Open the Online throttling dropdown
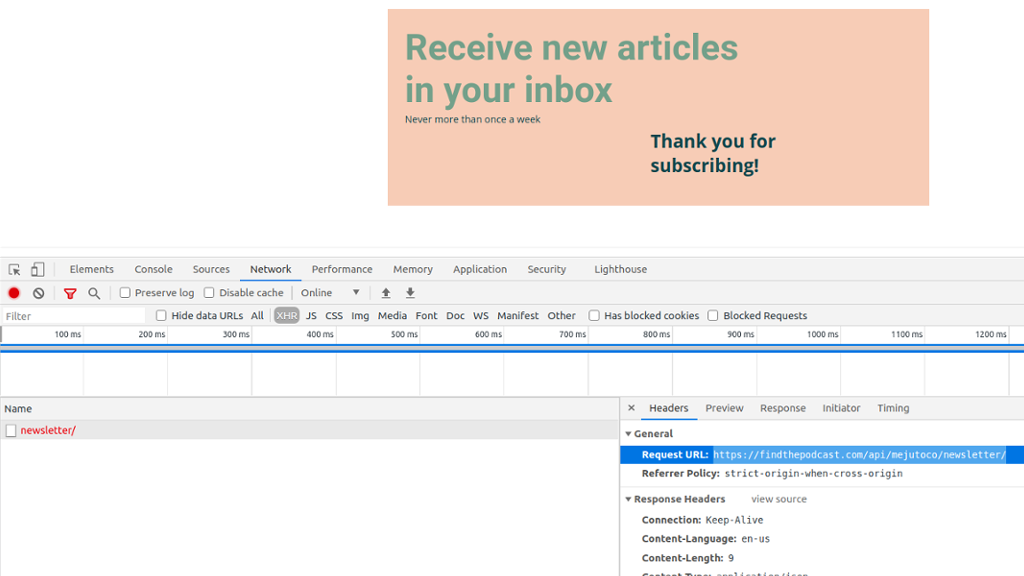1024x576 pixels. 330,293
